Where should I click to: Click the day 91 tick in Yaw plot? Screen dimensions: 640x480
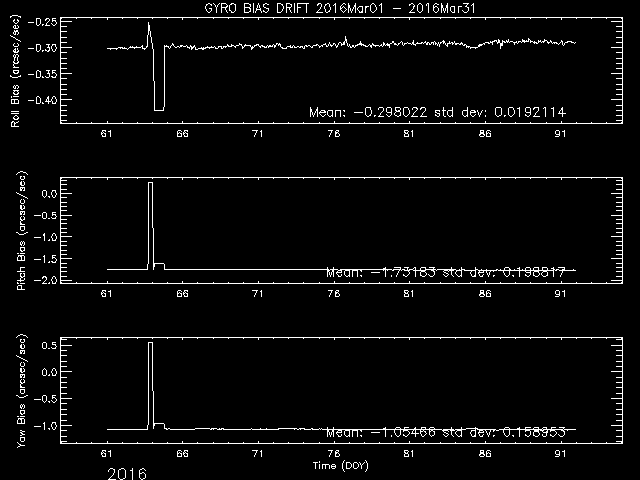pos(560,453)
